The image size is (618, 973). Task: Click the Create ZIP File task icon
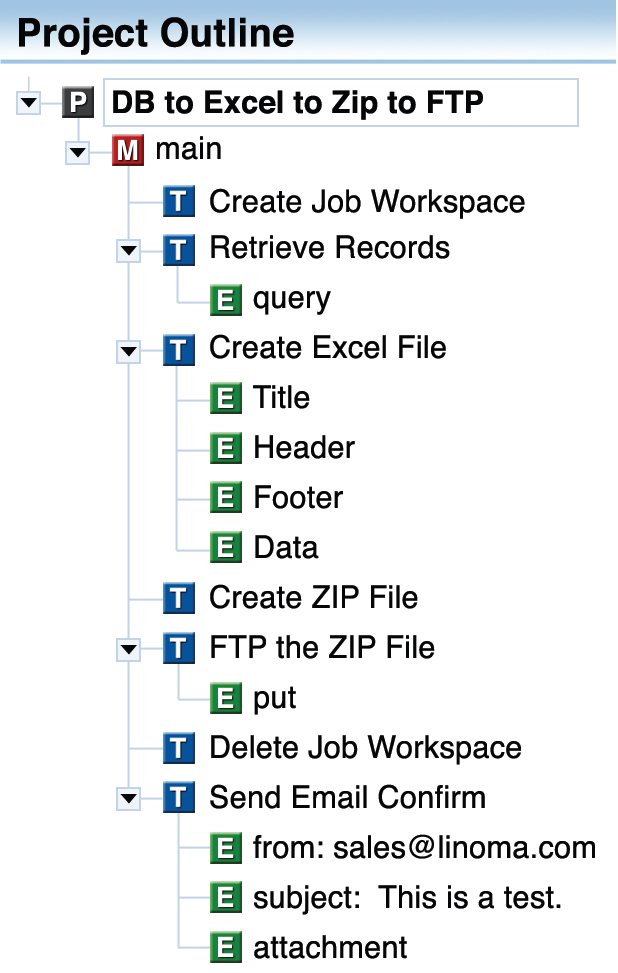coord(178,599)
